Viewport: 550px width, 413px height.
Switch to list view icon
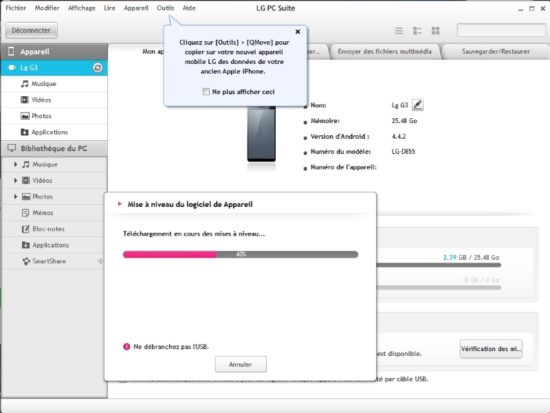point(399,31)
